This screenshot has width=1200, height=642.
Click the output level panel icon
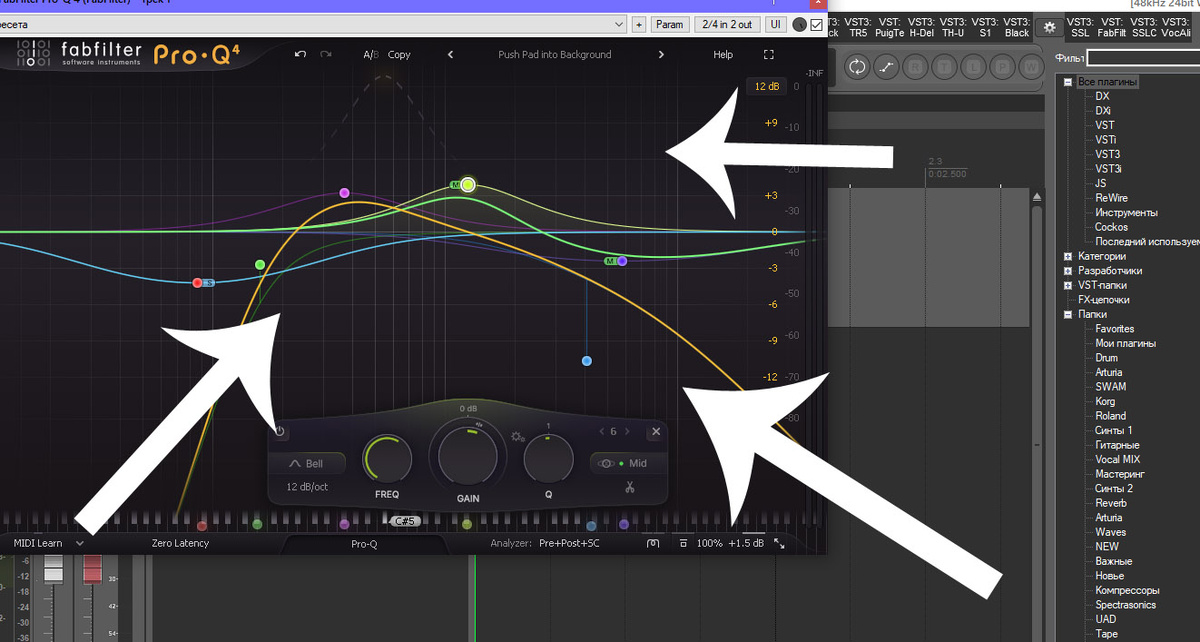click(x=653, y=543)
